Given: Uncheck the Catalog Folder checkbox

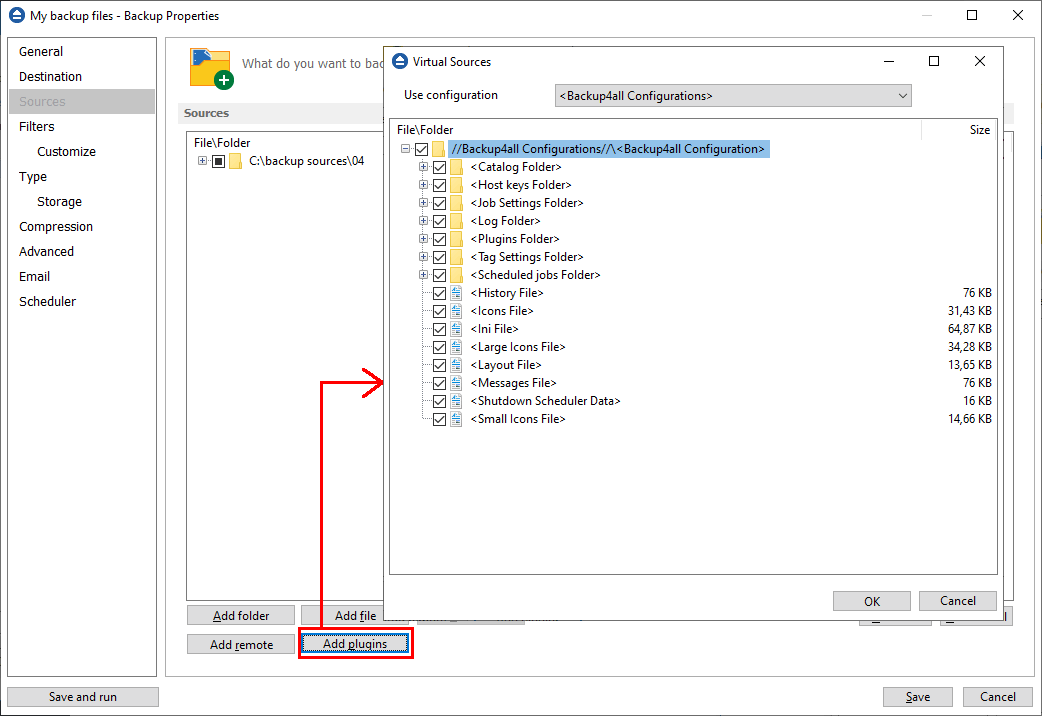Looking at the screenshot, I should pos(439,167).
